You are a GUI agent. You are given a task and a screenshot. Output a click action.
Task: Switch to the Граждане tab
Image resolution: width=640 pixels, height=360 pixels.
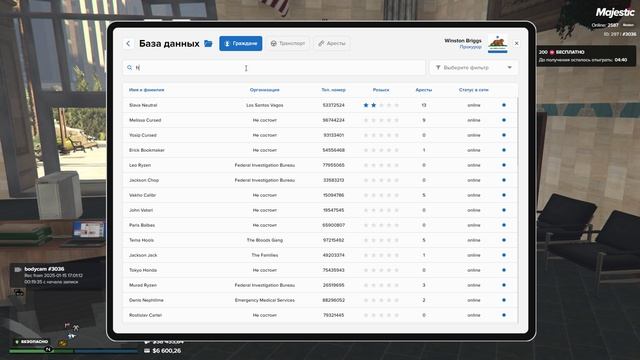(x=241, y=43)
